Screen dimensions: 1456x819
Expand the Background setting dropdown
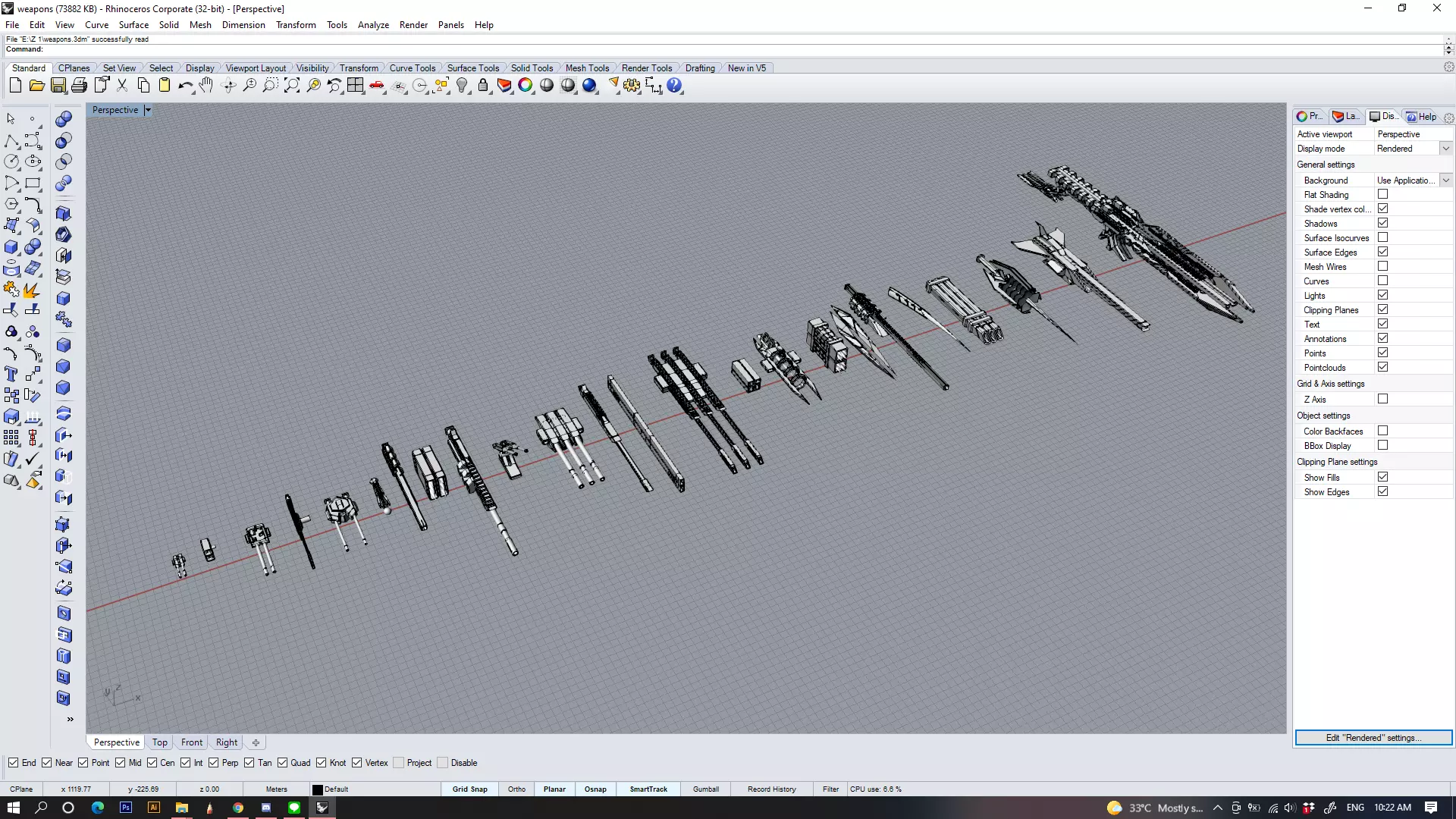click(1445, 180)
